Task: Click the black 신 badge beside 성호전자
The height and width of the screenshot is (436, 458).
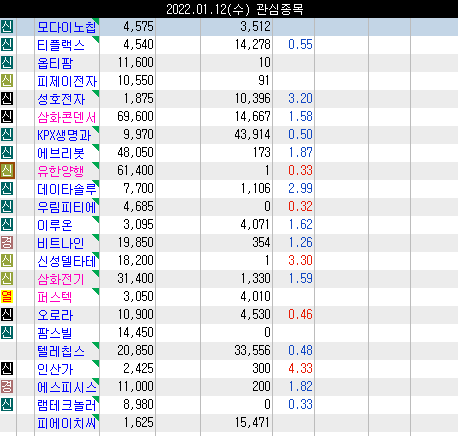Action: 7,99
